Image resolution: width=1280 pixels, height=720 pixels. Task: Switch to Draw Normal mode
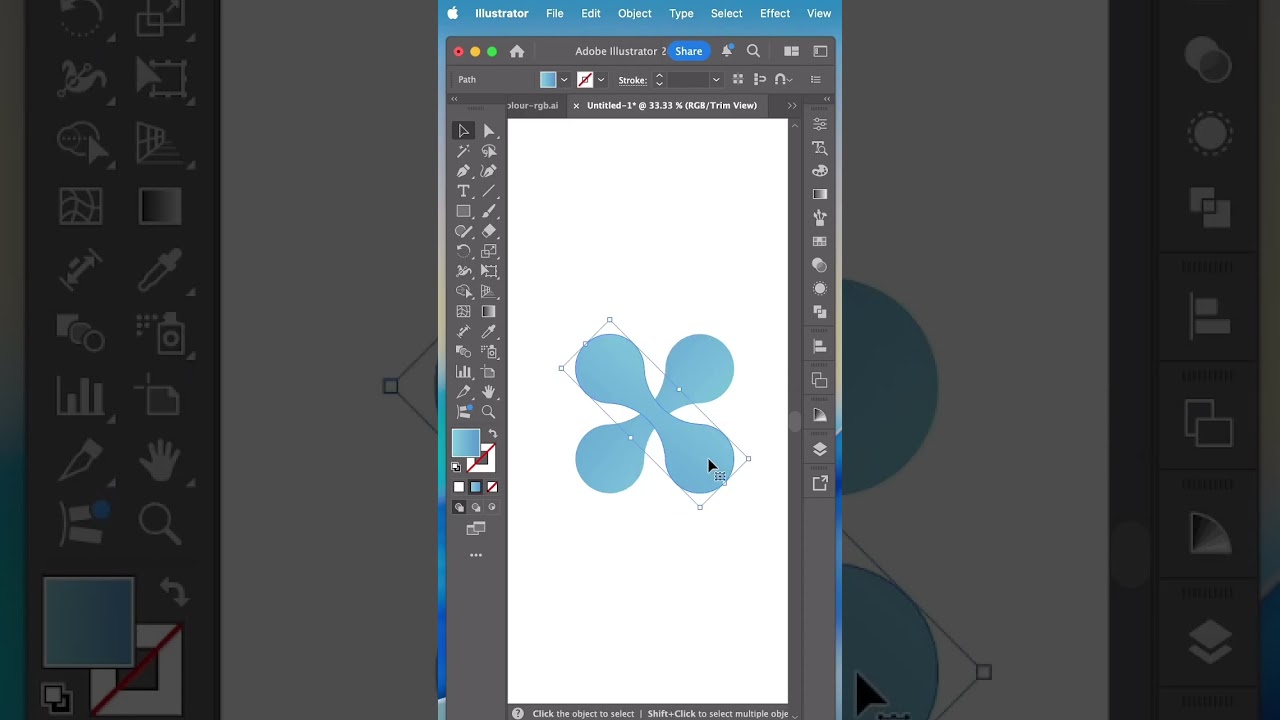point(459,507)
